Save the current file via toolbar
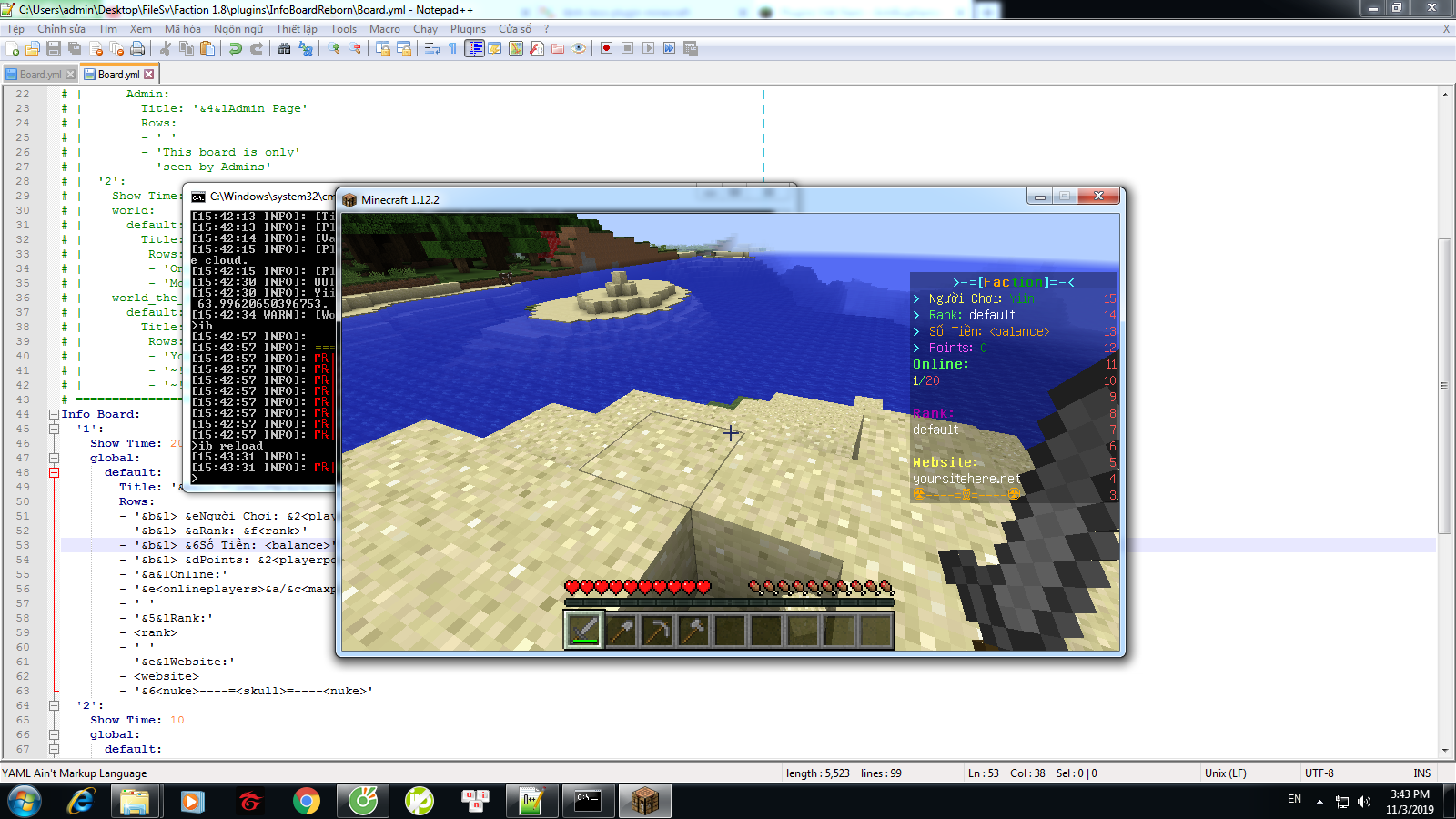Viewport: 1456px width, 819px height. pyautogui.click(x=54, y=48)
